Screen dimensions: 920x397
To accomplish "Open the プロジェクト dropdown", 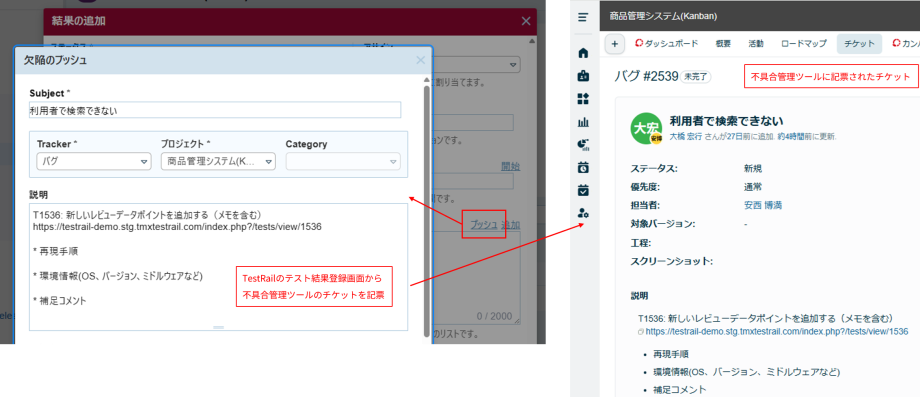I will coord(218,162).
